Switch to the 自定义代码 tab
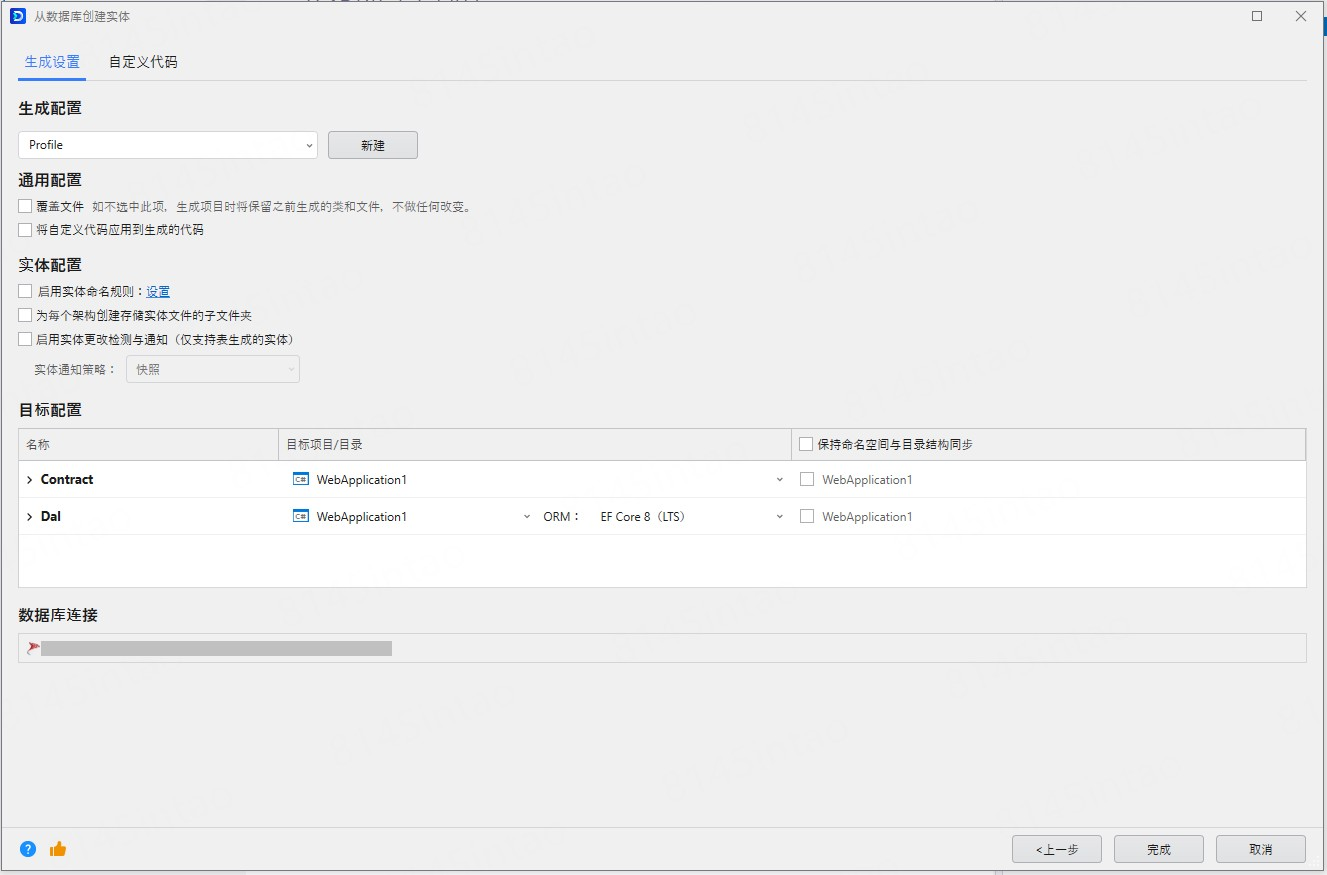Image resolution: width=1327 pixels, height=875 pixels. coord(143,62)
